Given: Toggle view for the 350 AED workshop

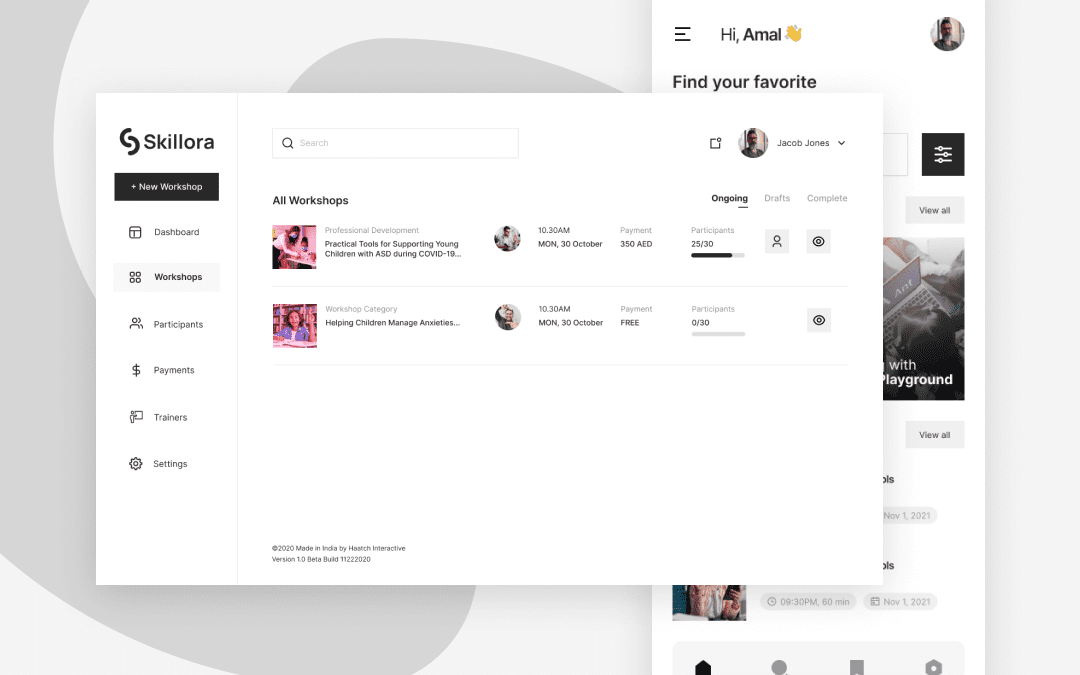Looking at the screenshot, I should pos(818,241).
